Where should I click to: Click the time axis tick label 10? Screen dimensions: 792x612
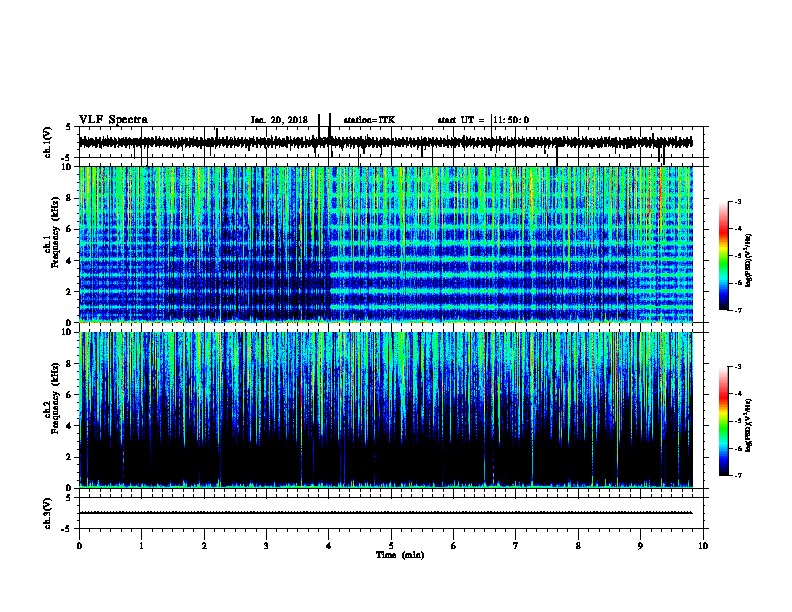click(x=703, y=546)
